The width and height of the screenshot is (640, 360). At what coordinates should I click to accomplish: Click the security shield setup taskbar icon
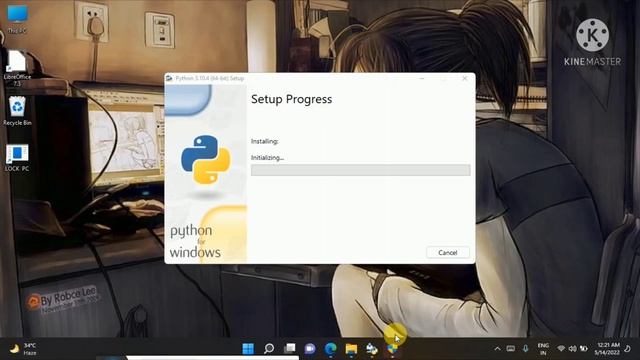[x=392, y=349]
